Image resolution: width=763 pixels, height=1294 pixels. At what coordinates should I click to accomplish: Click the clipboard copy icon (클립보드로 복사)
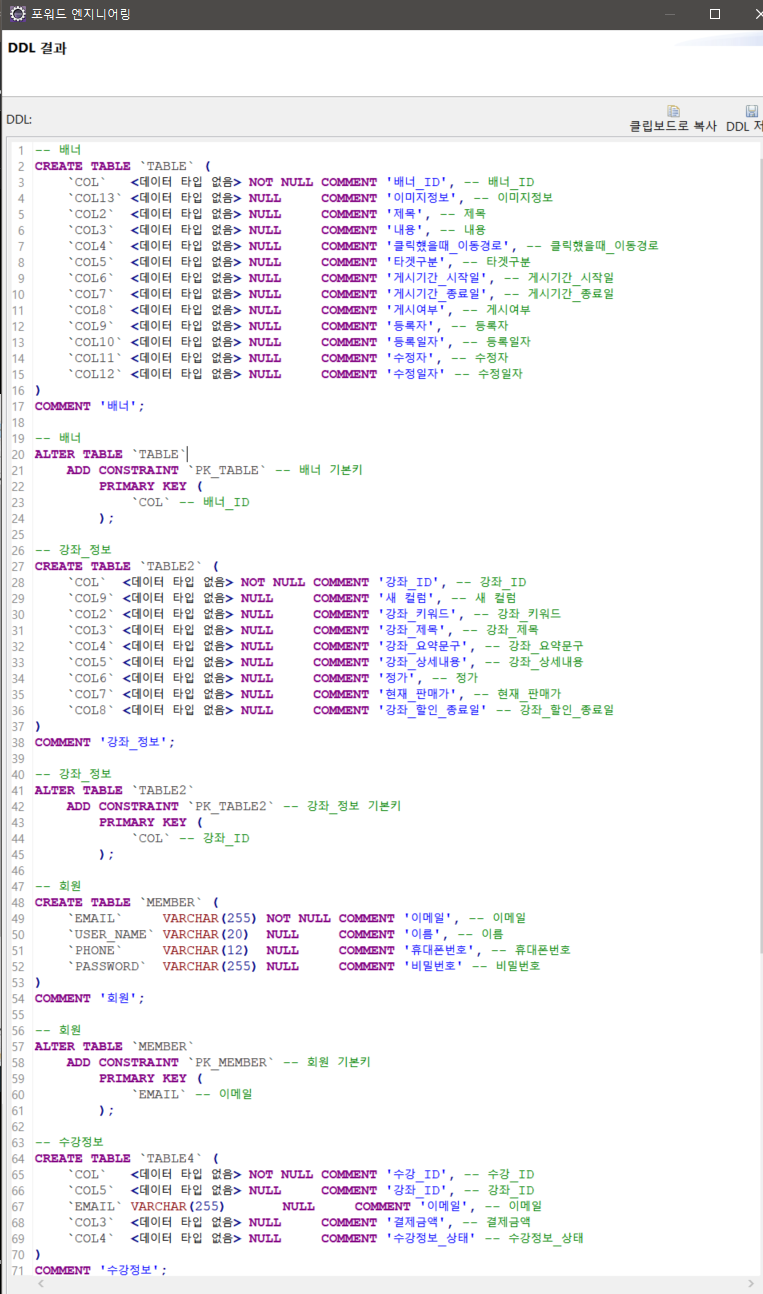(674, 111)
